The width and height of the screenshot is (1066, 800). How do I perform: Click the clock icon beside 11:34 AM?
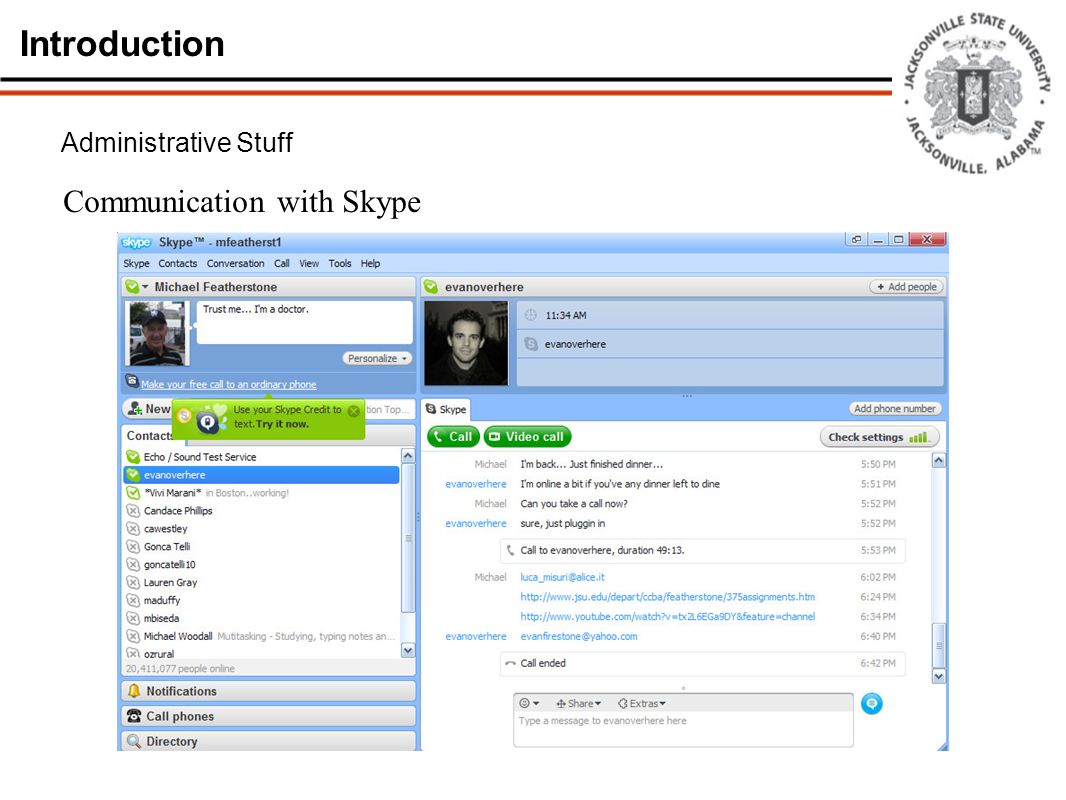coord(531,315)
